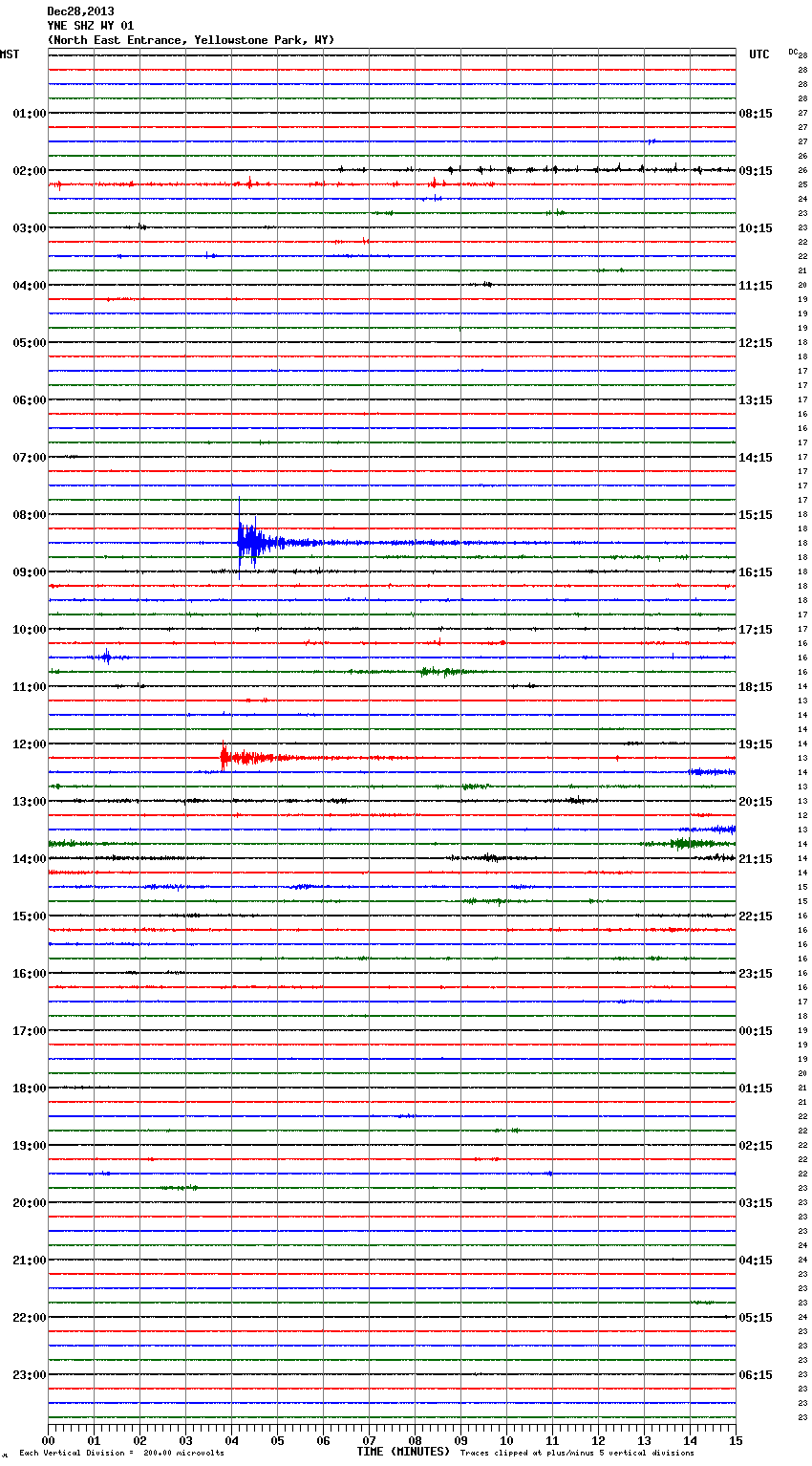Click minute 03 on the time axis
Screen dimensions: 812x1466
tap(185, 1440)
